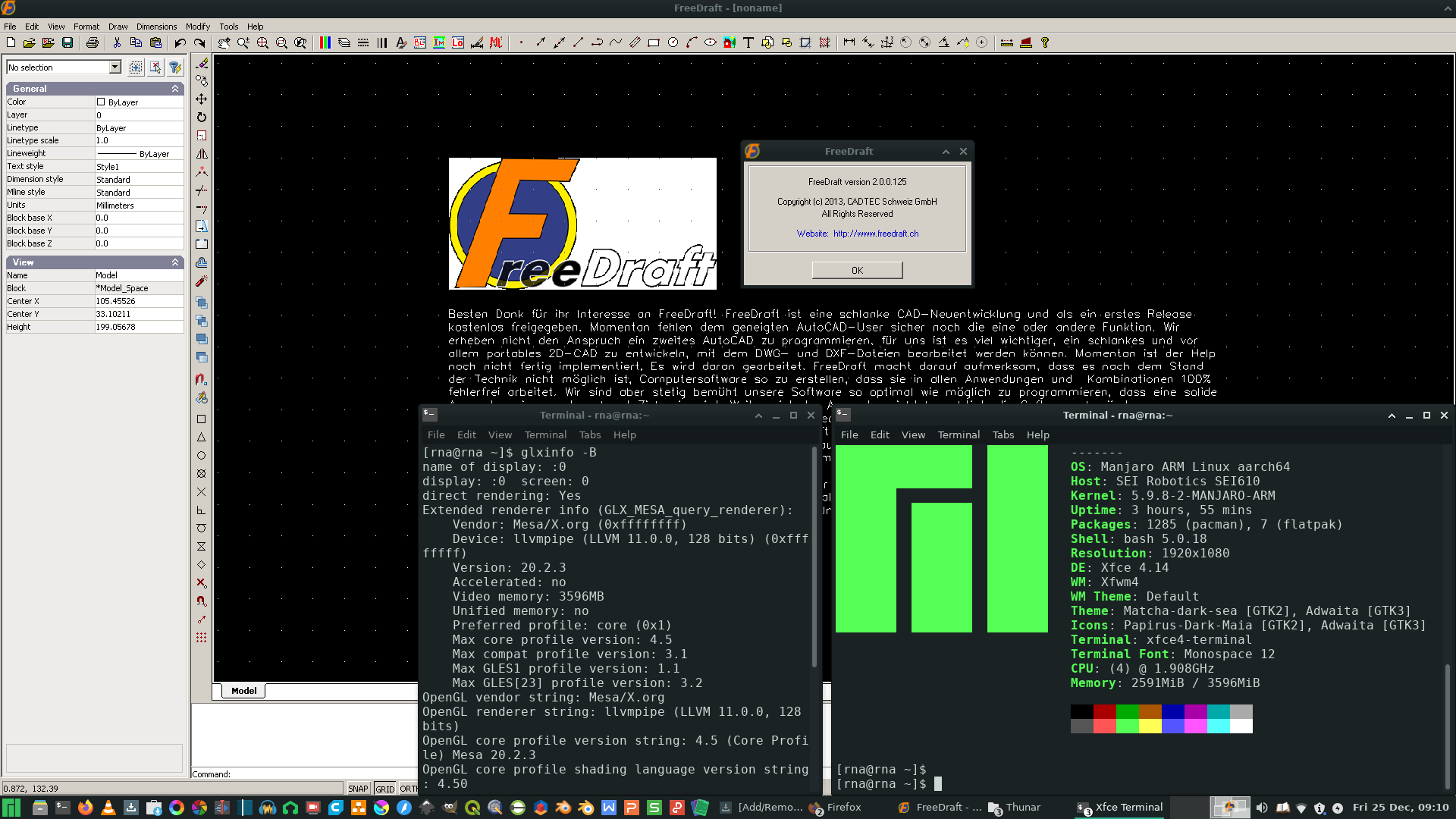Viewport: 1456px width, 819px height.
Task: Open the color (RGB bars) icon
Action: click(x=325, y=42)
